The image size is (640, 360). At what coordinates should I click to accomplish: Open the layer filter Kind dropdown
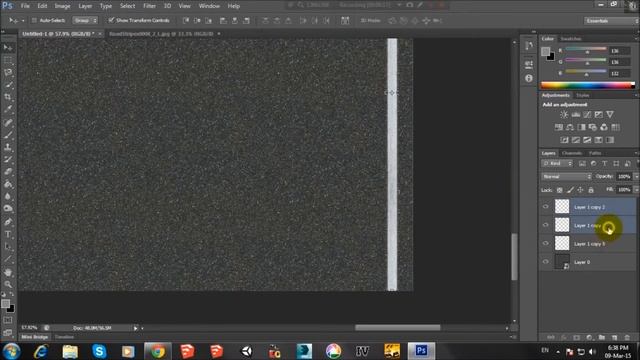point(557,163)
